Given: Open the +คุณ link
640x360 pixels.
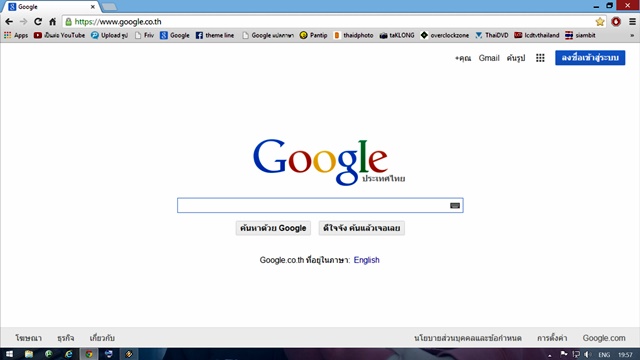Looking at the screenshot, I should pyautogui.click(x=463, y=58).
